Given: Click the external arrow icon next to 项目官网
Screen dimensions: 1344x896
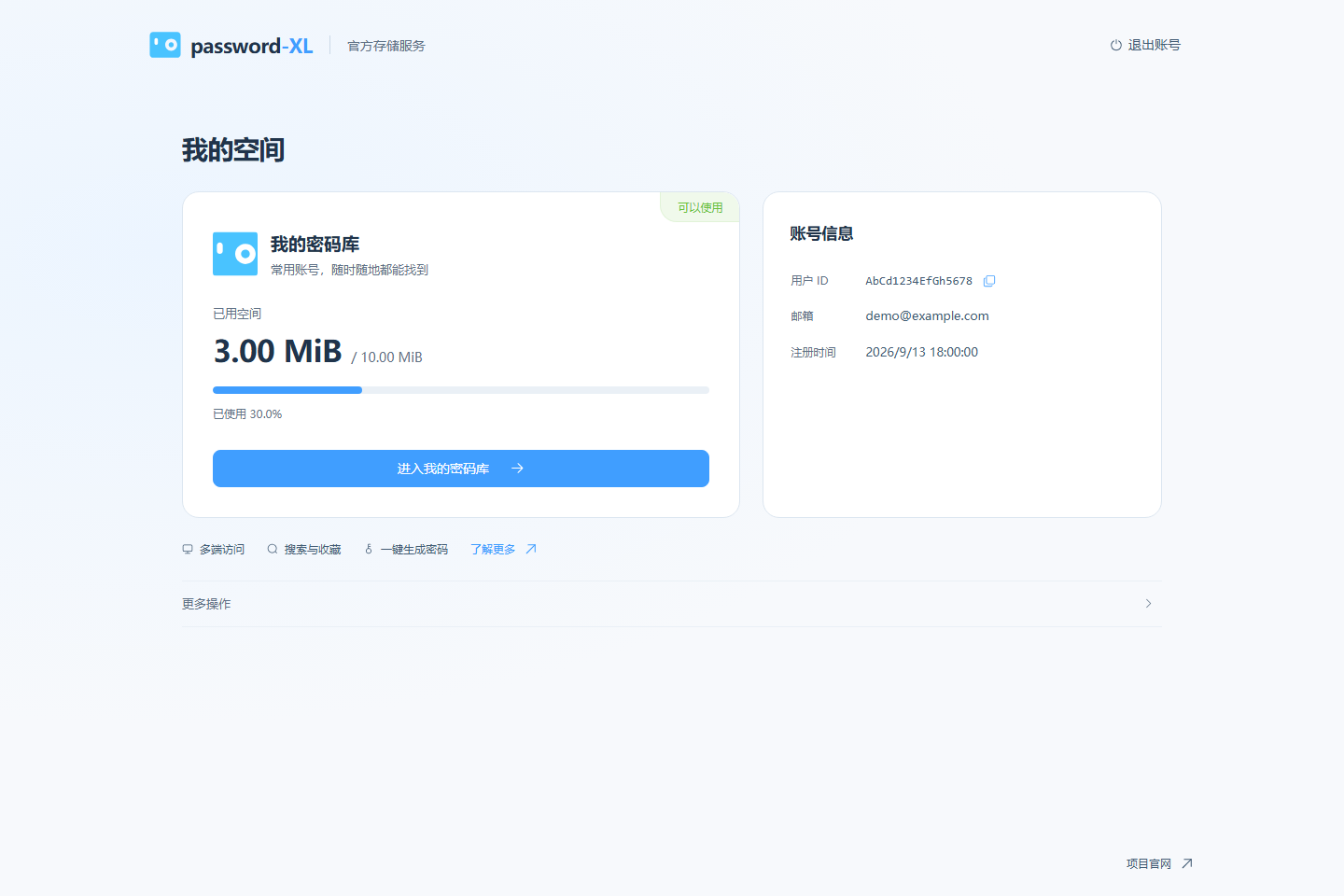Looking at the screenshot, I should pyautogui.click(x=1187, y=863).
